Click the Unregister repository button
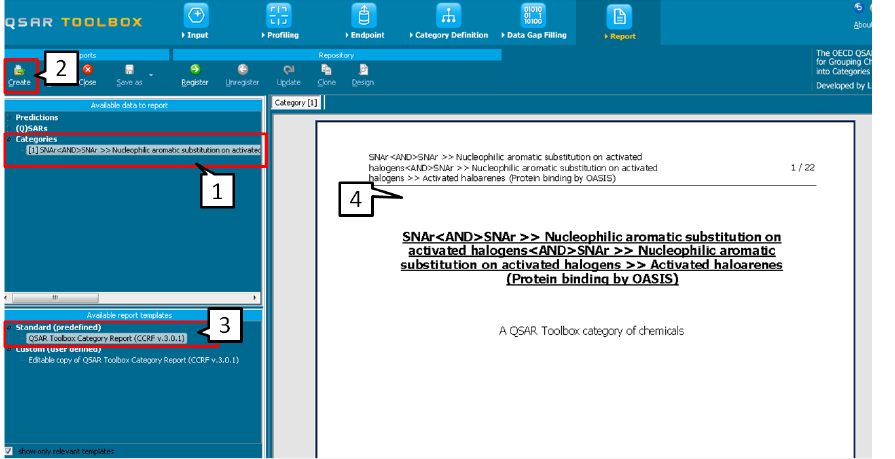 (x=243, y=75)
